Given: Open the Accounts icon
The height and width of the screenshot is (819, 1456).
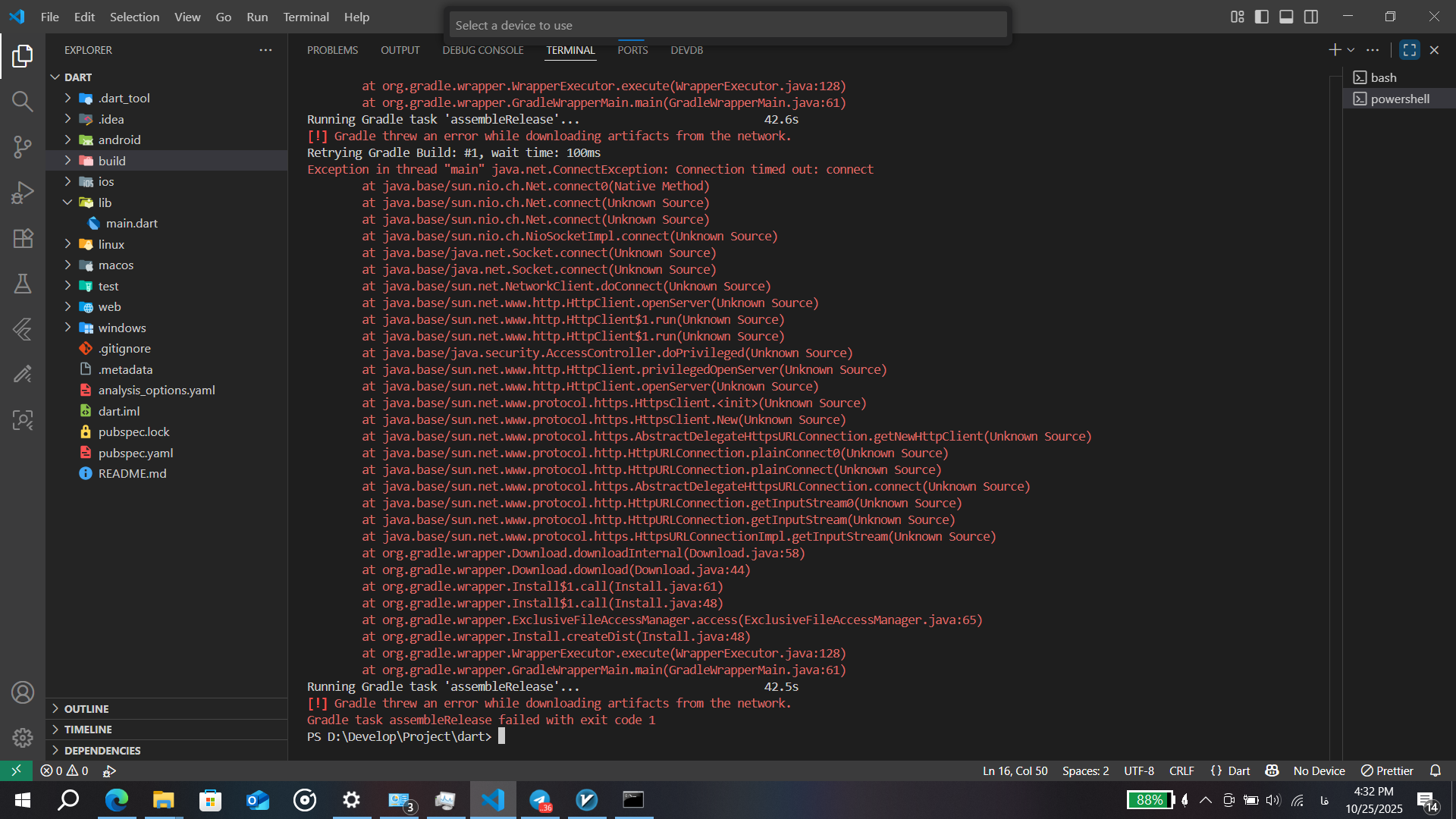Looking at the screenshot, I should 23,692.
